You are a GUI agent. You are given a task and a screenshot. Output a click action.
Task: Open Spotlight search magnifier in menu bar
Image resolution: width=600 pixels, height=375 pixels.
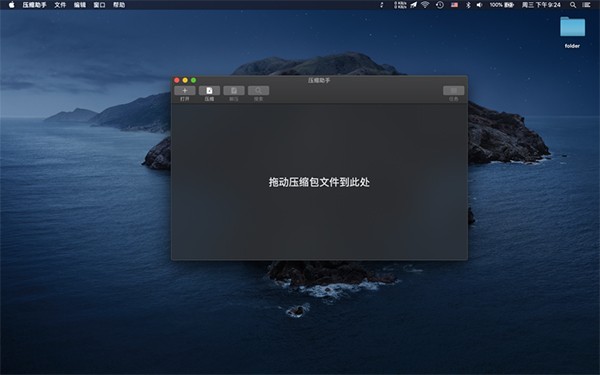[x=573, y=5]
